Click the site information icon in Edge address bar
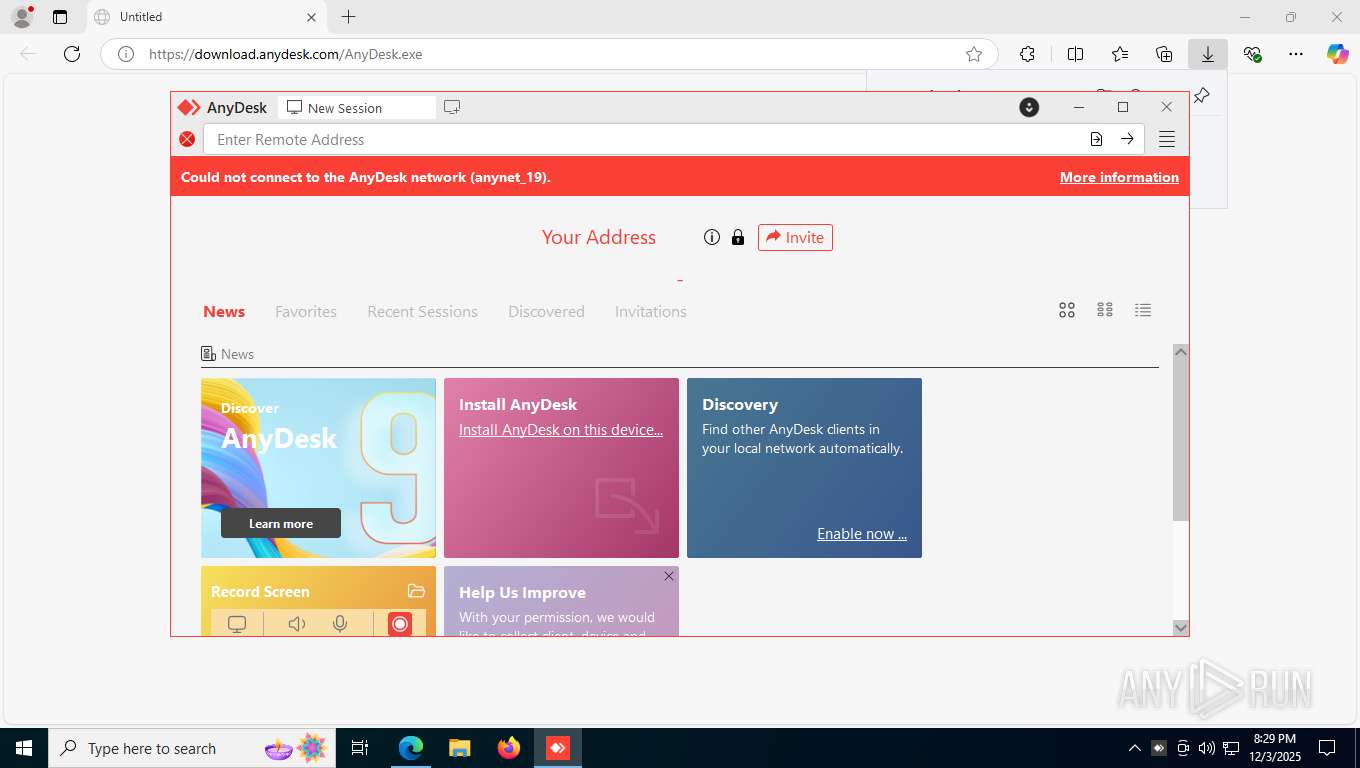Screen dimensions: 1360x768 coord(126,54)
